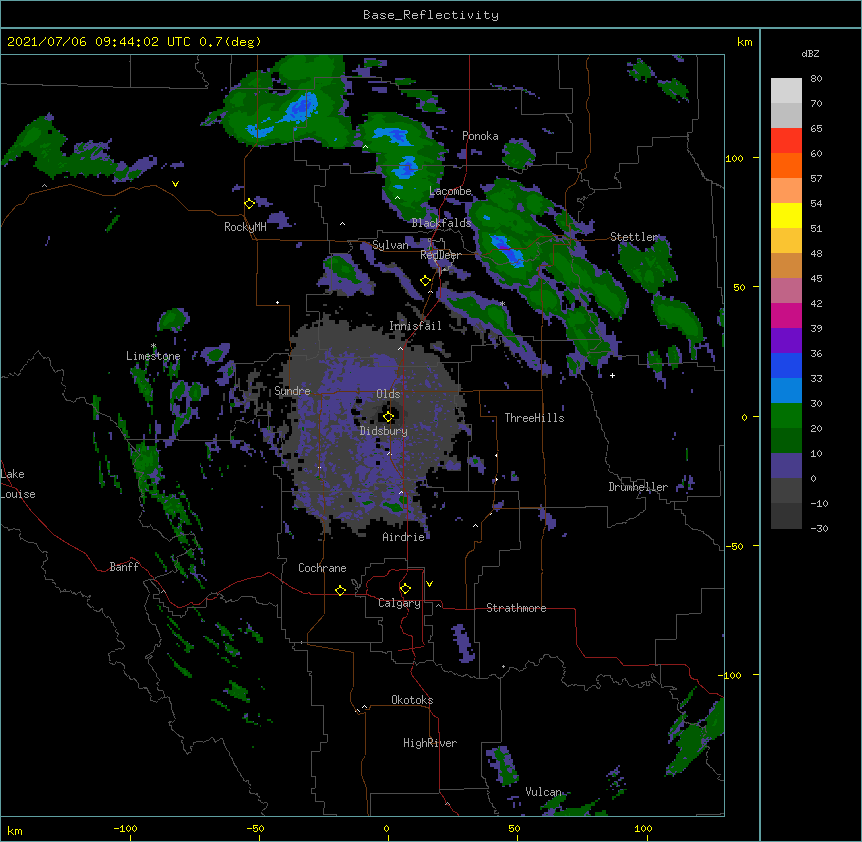
Task: Click the Innisfail city label
Action: click(x=415, y=326)
